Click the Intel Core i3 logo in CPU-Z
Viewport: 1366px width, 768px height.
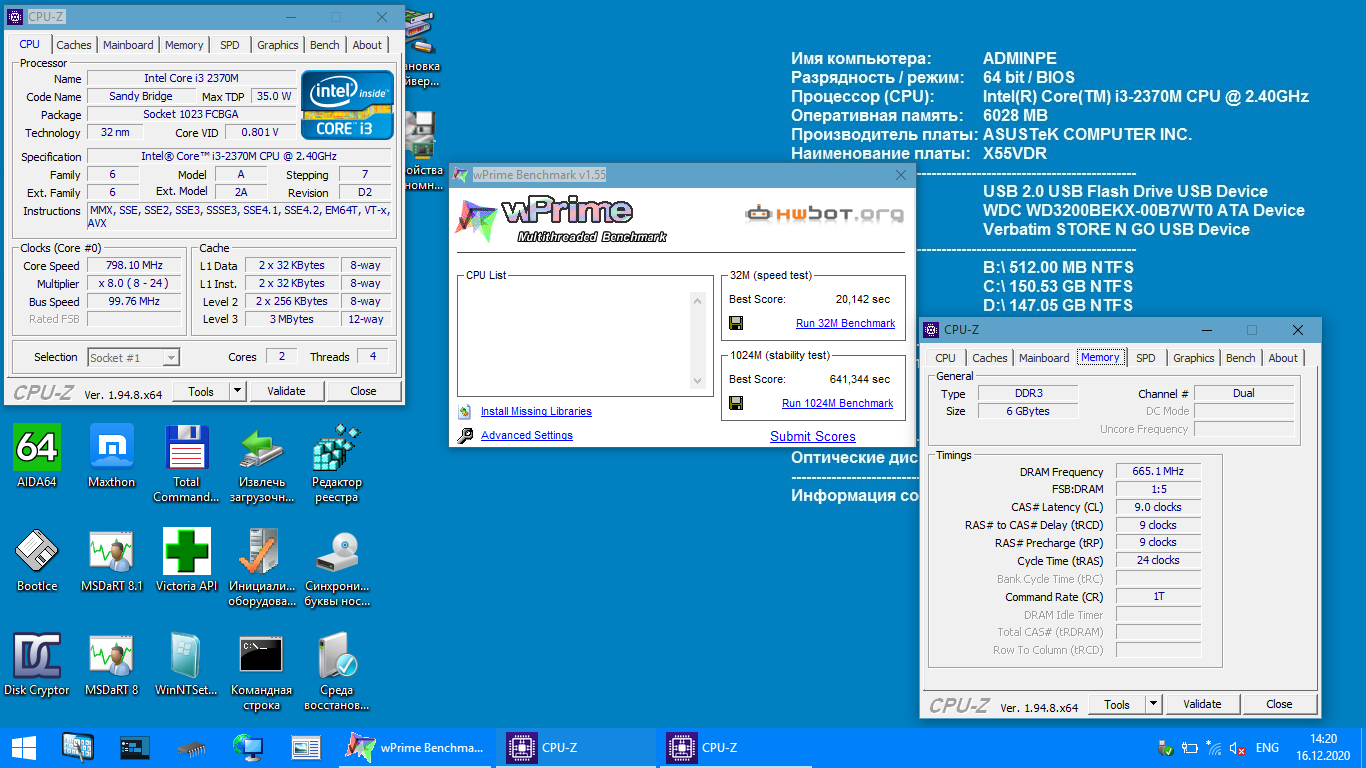(x=348, y=104)
